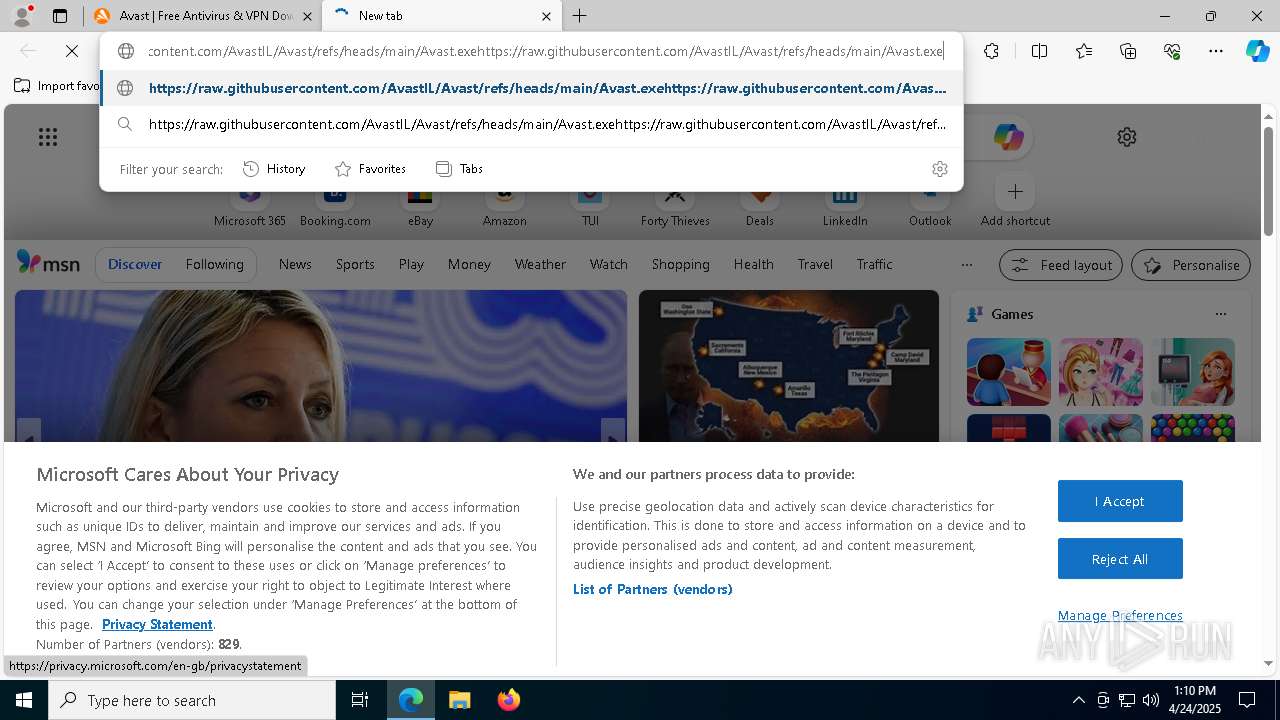1280x720 pixels.
Task: Filter search by Tabs
Action: [x=460, y=169]
